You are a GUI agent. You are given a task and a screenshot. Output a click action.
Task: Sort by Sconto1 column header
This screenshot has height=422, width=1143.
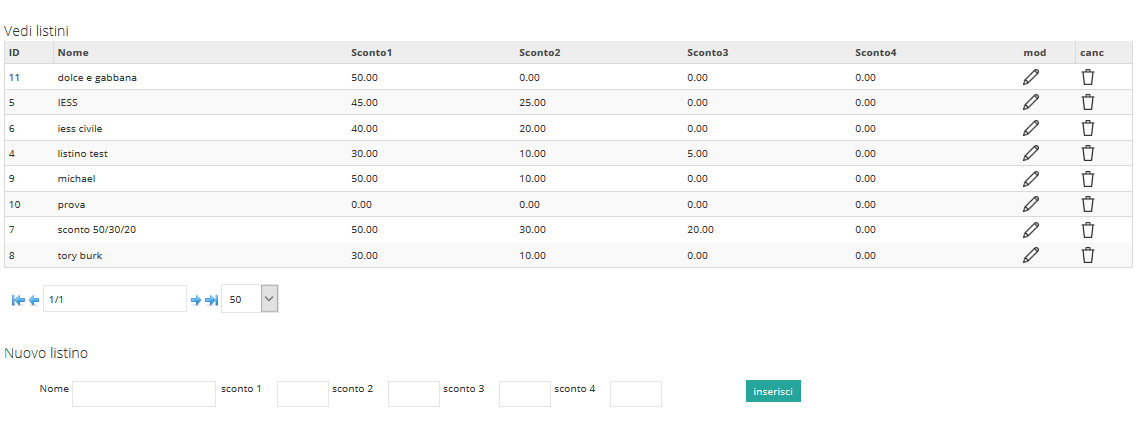click(x=372, y=52)
